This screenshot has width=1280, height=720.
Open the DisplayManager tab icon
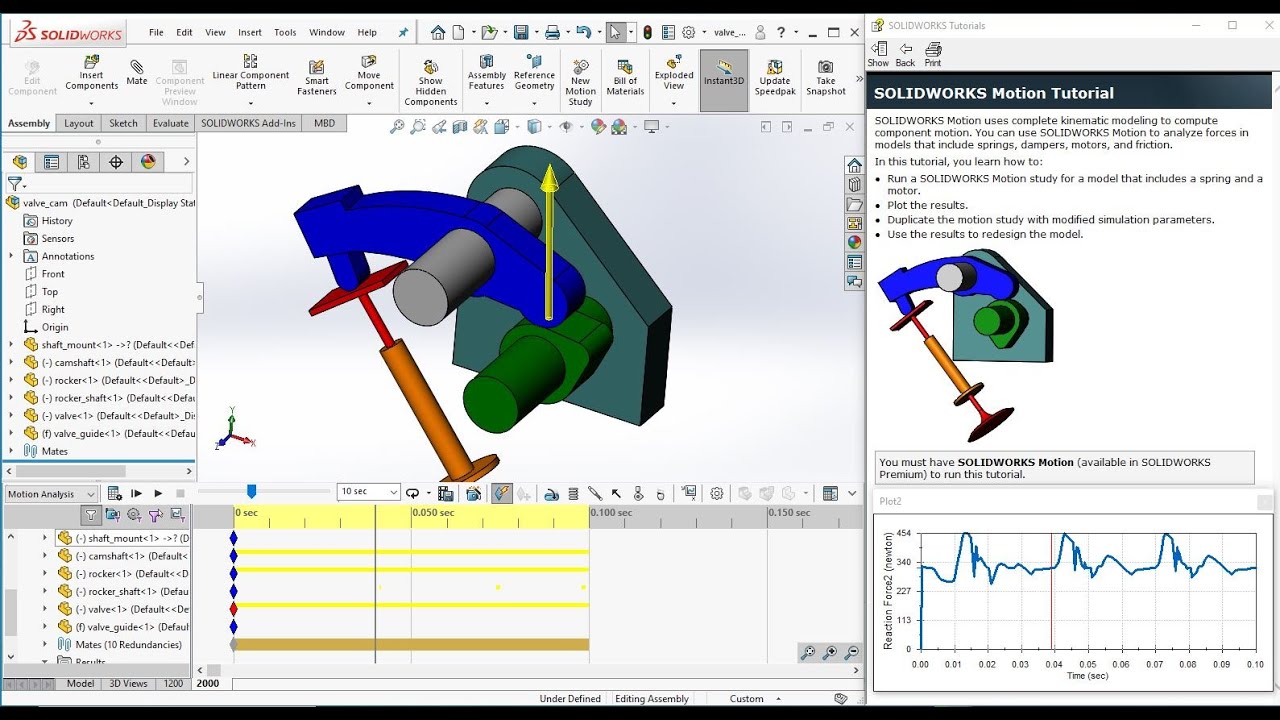[x=148, y=162]
